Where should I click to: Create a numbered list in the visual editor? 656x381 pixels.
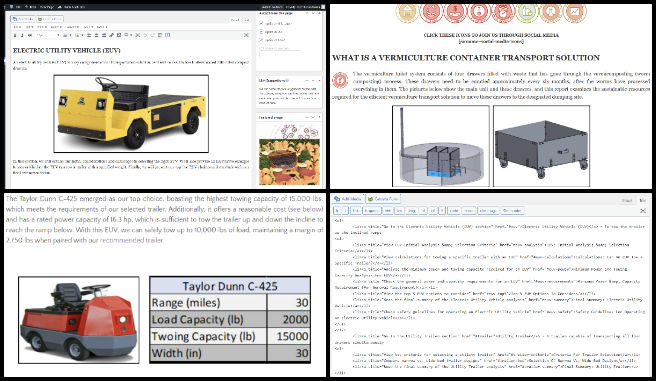[x=77, y=35]
